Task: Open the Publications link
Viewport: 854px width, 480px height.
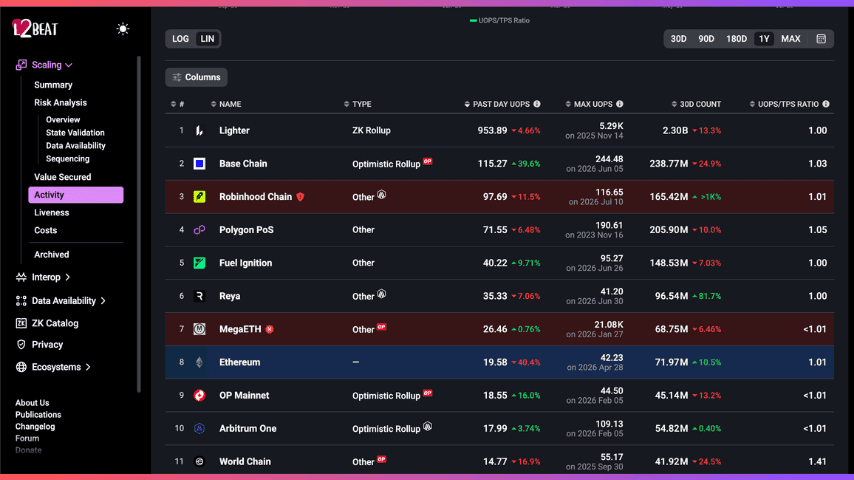Action: (x=38, y=415)
